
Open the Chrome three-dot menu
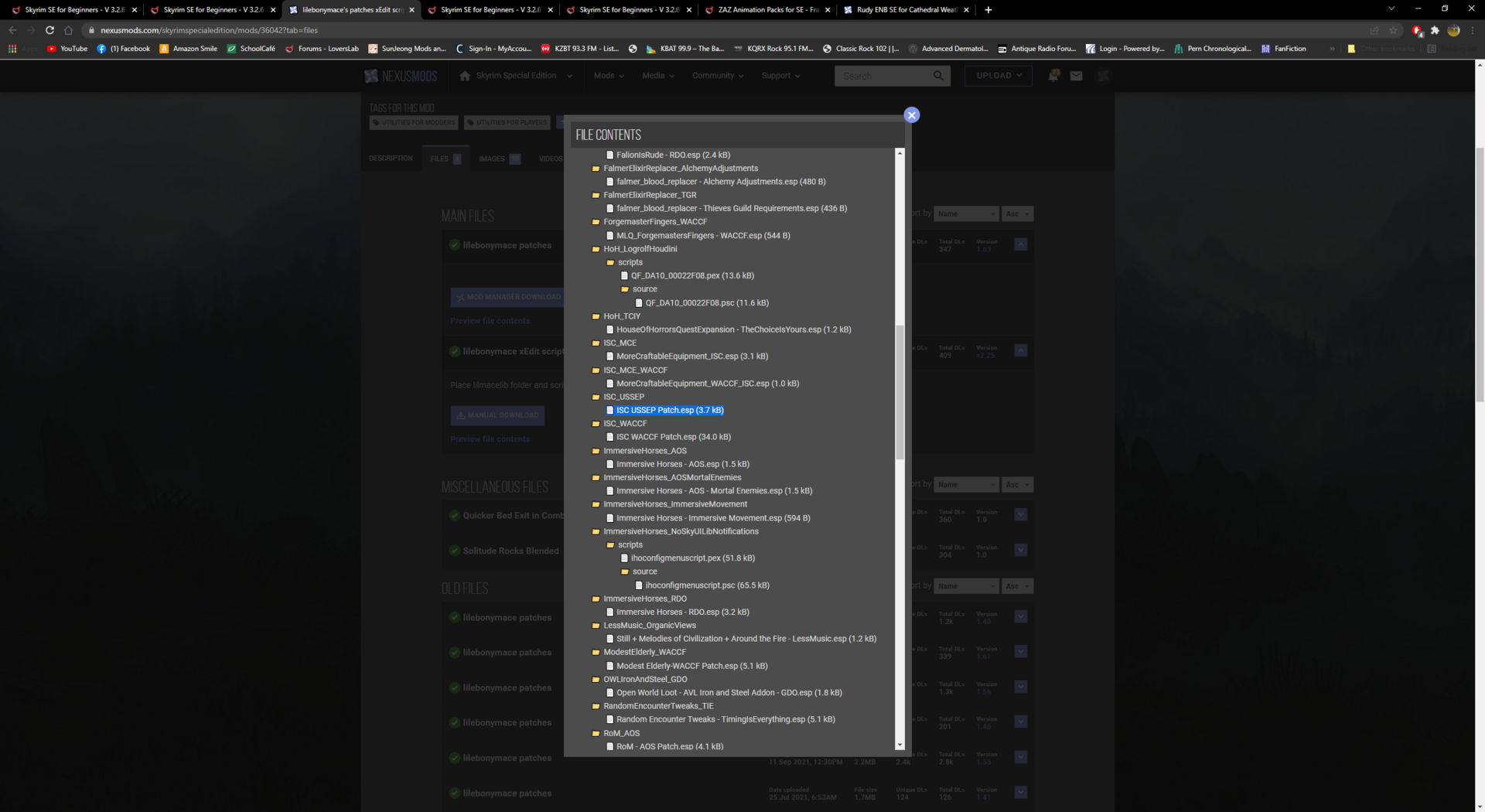(1472, 30)
